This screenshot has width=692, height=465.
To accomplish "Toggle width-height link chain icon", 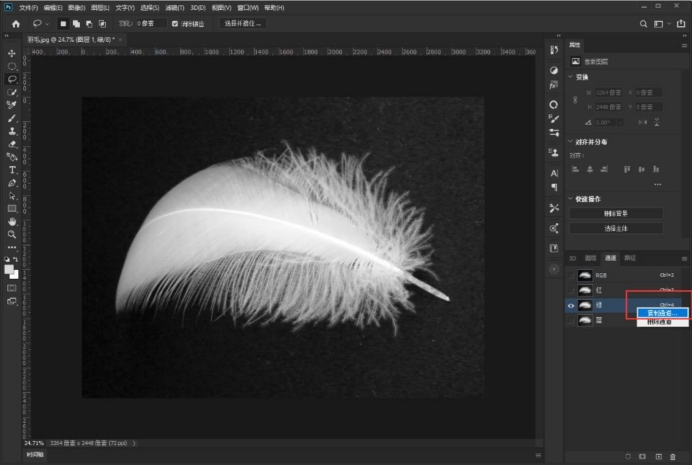I will pyautogui.click(x=575, y=100).
